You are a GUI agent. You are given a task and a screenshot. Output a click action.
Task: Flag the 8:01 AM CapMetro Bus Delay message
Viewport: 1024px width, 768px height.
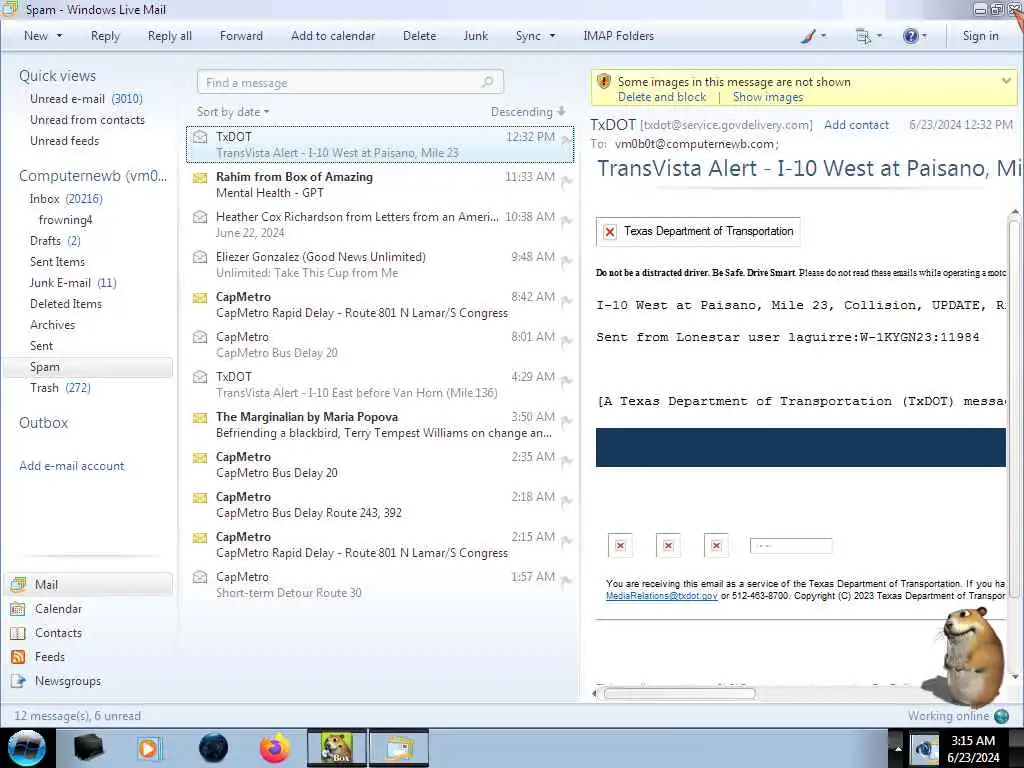tap(566, 342)
